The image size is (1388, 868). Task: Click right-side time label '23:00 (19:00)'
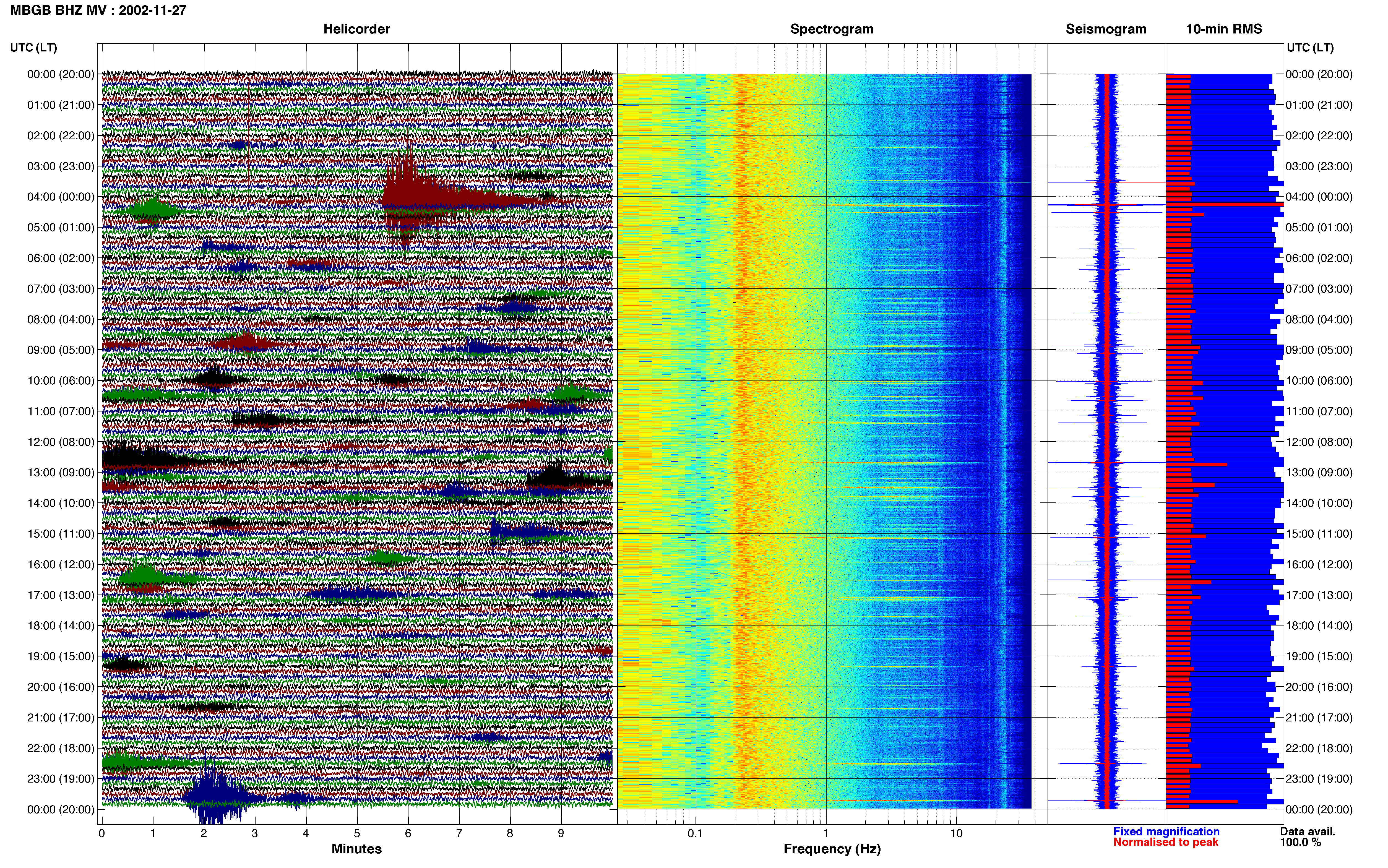point(1319,779)
